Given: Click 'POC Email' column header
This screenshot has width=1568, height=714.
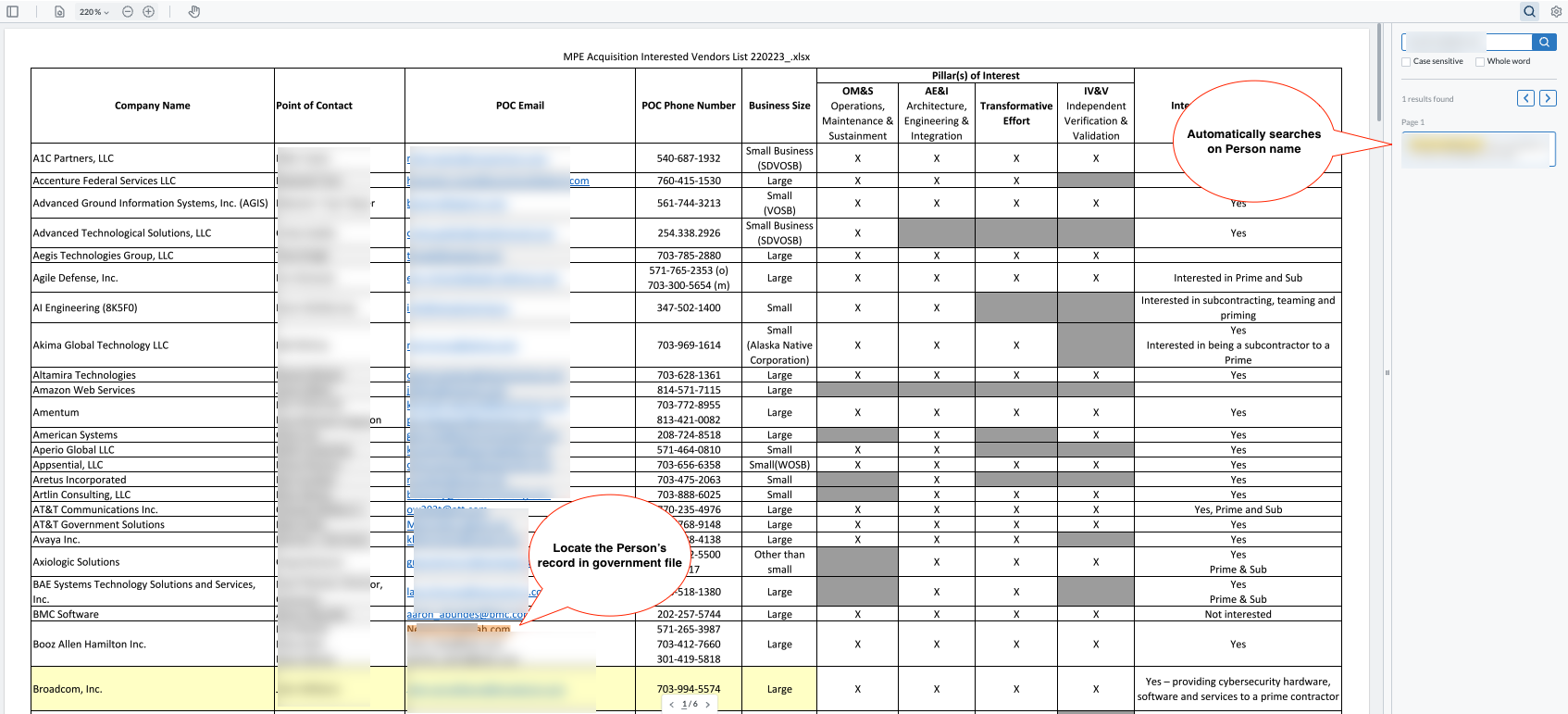Looking at the screenshot, I should pos(520,106).
